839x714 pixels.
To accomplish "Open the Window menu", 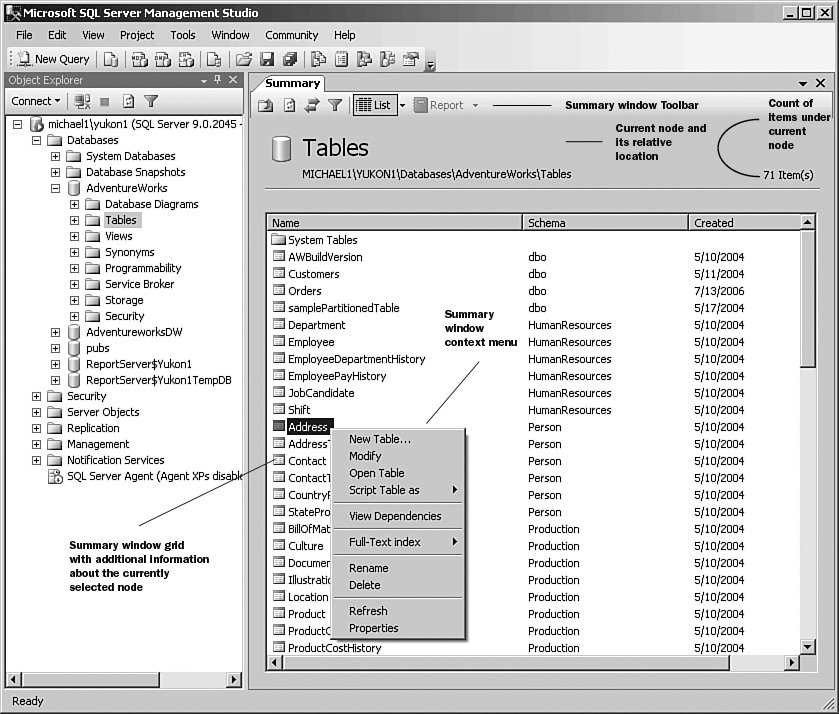I will coord(230,35).
